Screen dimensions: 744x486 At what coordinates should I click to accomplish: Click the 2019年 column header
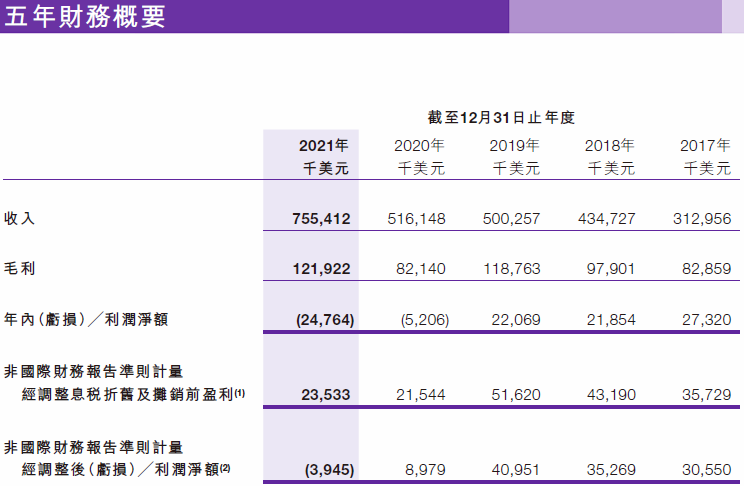point(514,146)
